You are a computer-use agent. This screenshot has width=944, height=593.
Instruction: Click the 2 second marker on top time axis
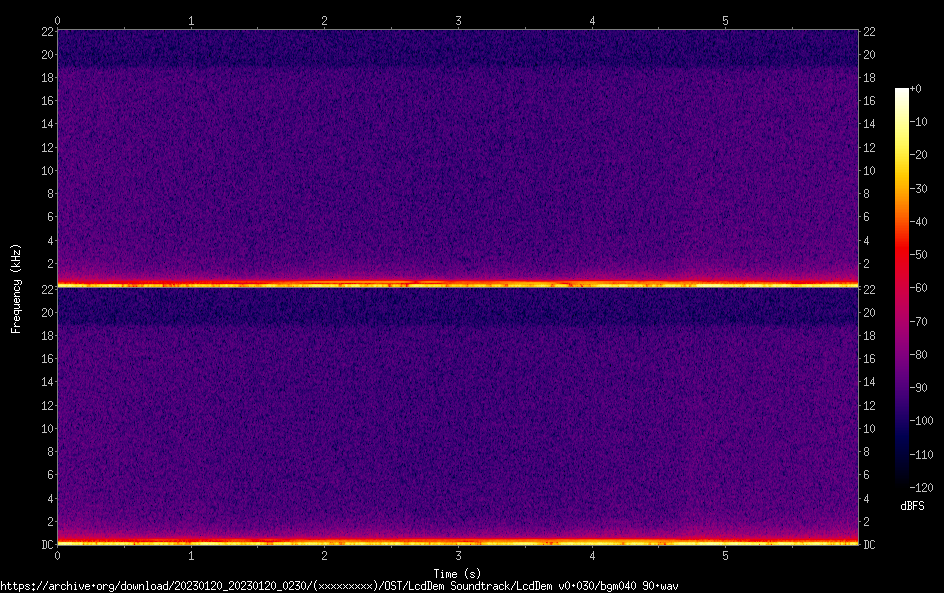[x=325, y=20]
